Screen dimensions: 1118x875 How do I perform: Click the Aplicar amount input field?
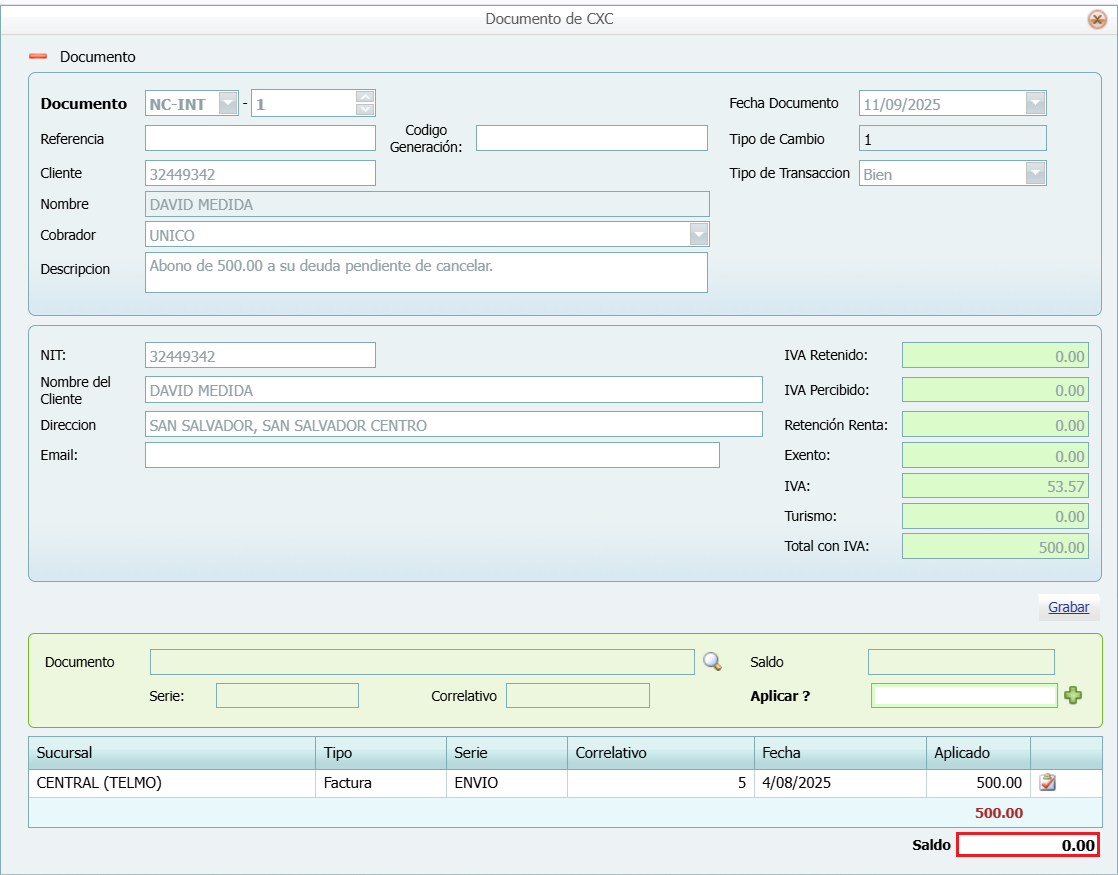click(x=963, y=695)
